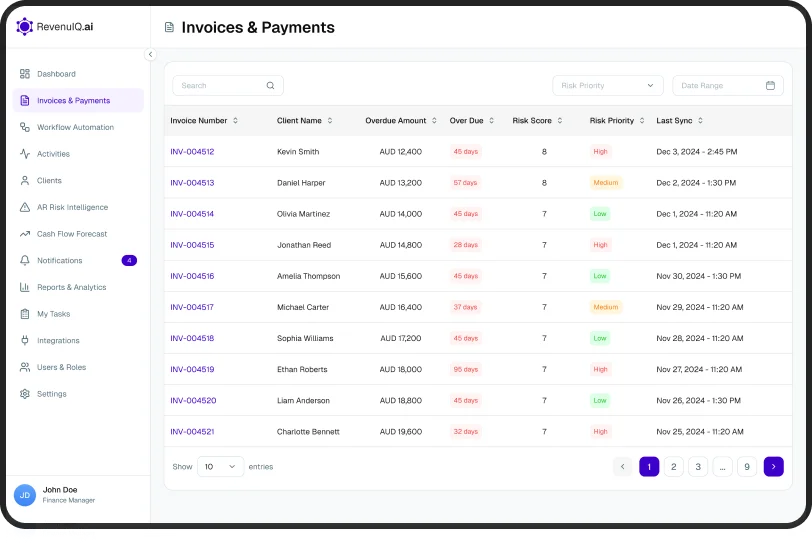Viewport: 812px width, 543px height.
Task: Click the Users & Roles people icon
Action: (25, 367)
